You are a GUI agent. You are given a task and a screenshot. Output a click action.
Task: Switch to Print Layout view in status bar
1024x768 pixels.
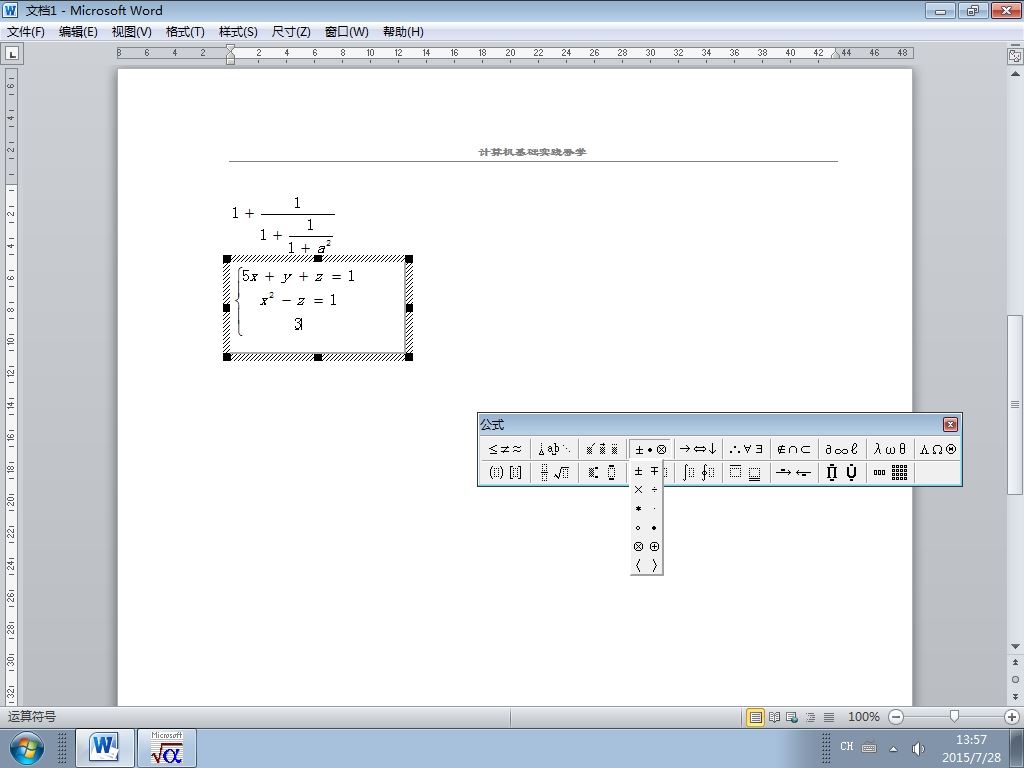point(756,717)
